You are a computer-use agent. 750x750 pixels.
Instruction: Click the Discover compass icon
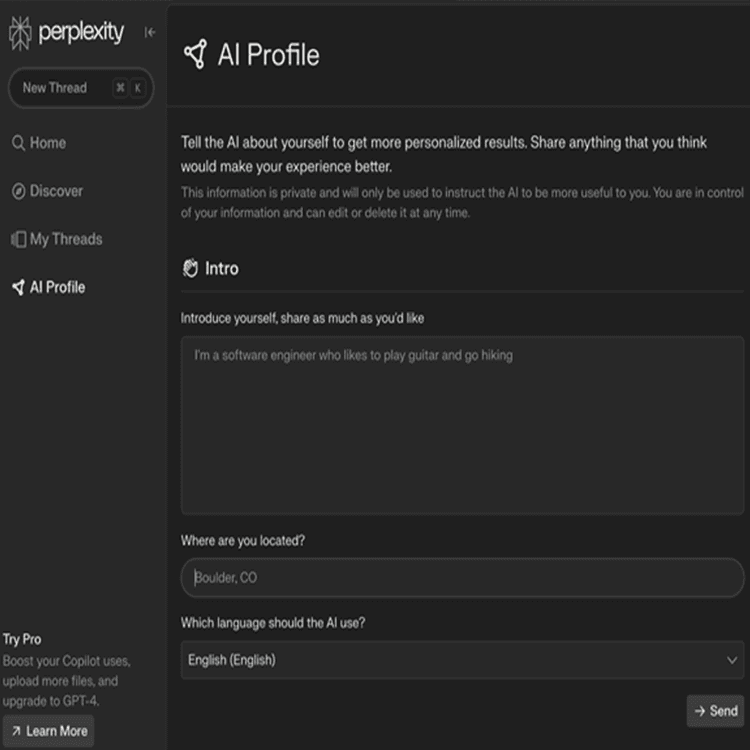18,191
